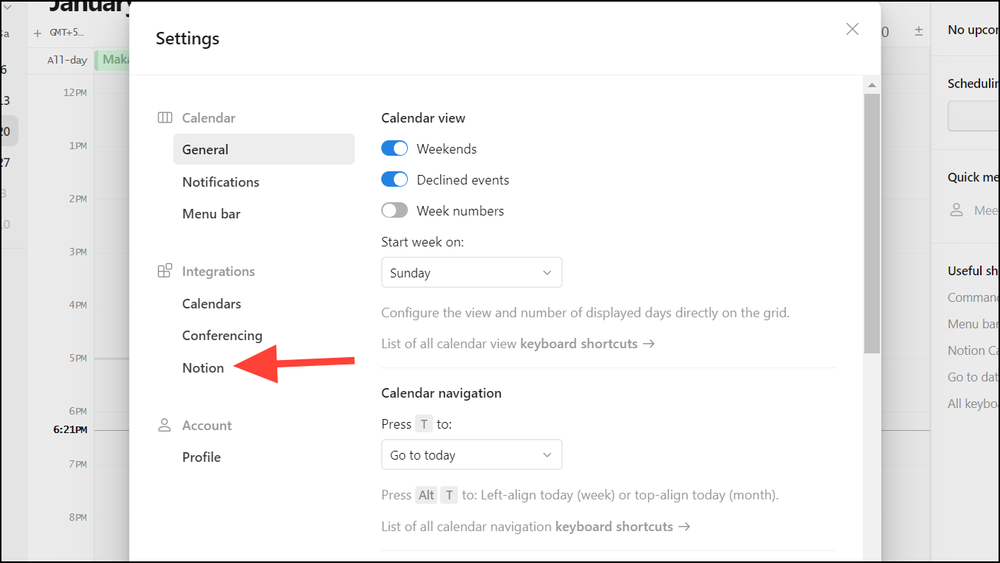Screen dimensions: 1000x563
Task: Click the settings dialog vertical scrollbar
Action: 872,225
